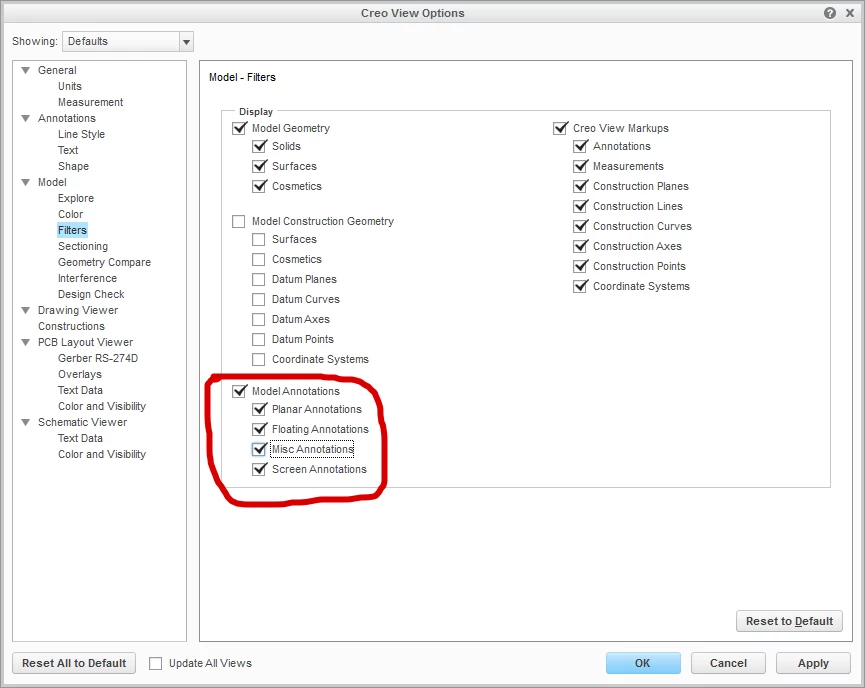
Task: Select Explore under Model
Action: (x=76, y=198)
